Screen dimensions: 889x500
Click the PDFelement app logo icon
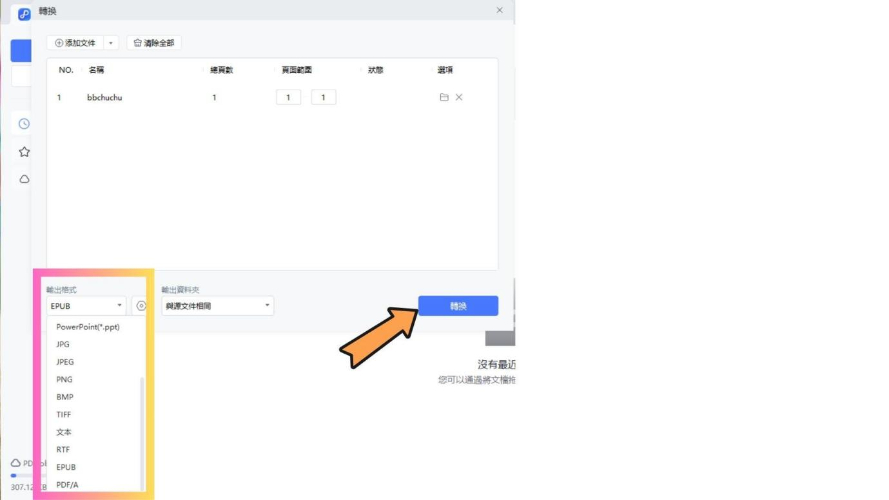coord(24,14)
